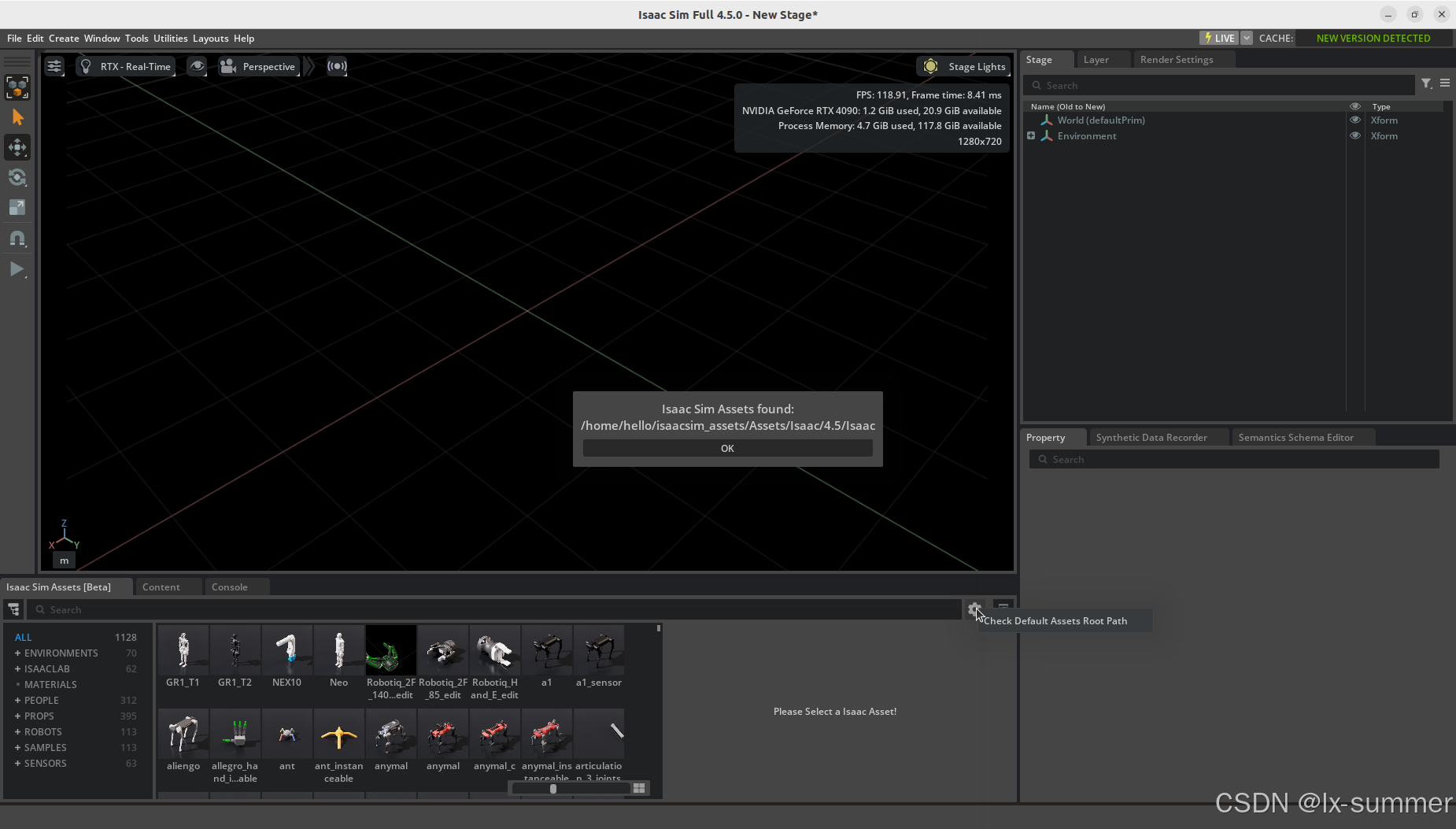1456x829 pixels.
Task: Click OK on the Isaac Sim Assets found dialog
Action: [727, 447]
